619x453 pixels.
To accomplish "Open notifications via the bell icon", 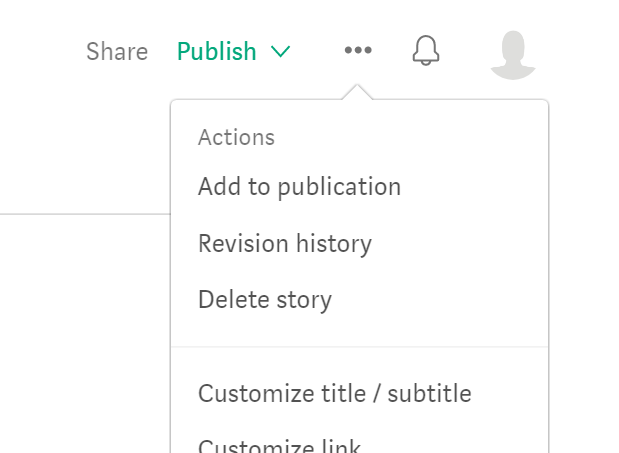I will pyautogui.click(x=426, y=50).
